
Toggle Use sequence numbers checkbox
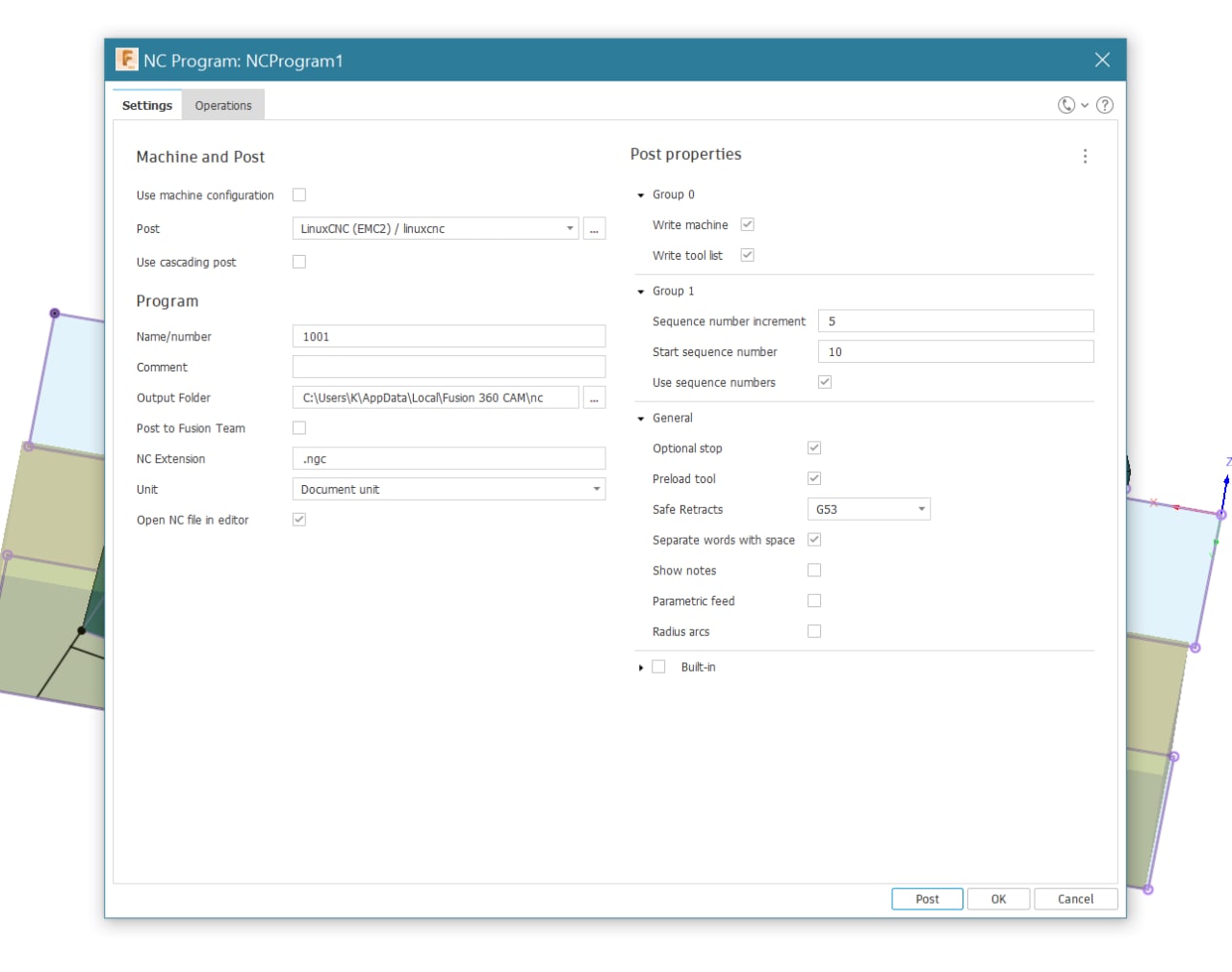point(825,382)
